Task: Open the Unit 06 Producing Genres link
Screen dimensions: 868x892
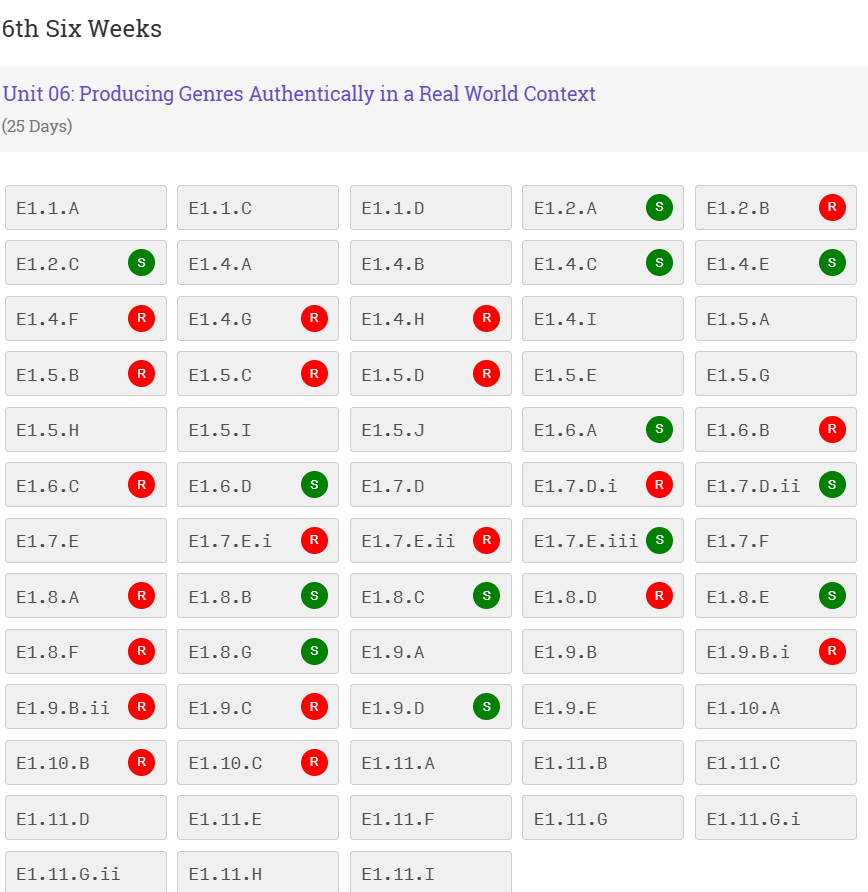Action: pos(299,94)
